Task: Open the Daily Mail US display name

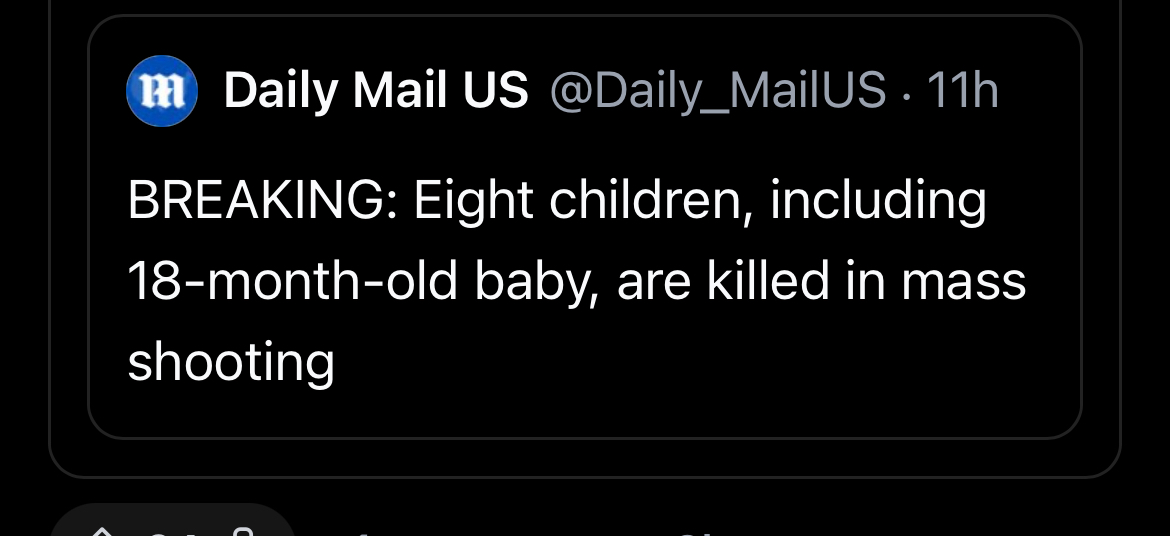Action: pyautogui.click(x=375, y=92)
